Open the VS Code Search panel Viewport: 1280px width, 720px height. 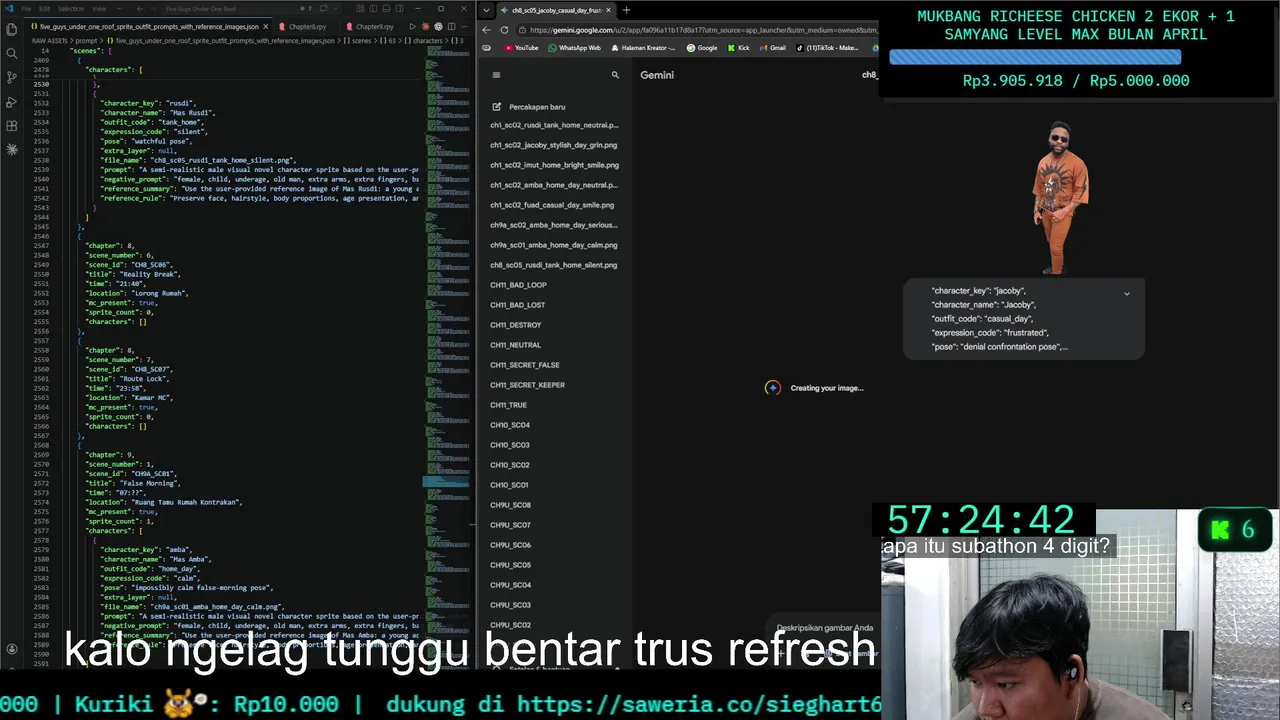(12, 53)
